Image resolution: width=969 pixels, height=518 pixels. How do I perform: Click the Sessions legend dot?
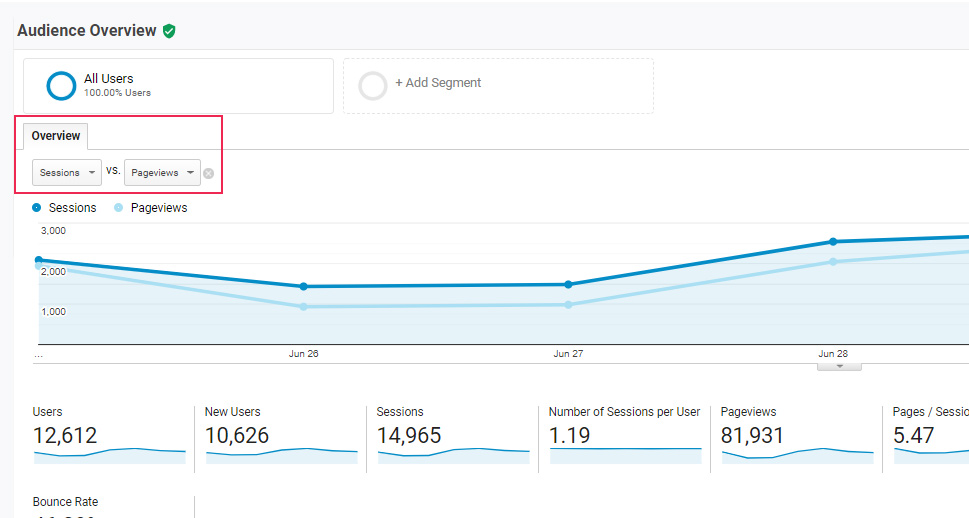click(36, 208)
